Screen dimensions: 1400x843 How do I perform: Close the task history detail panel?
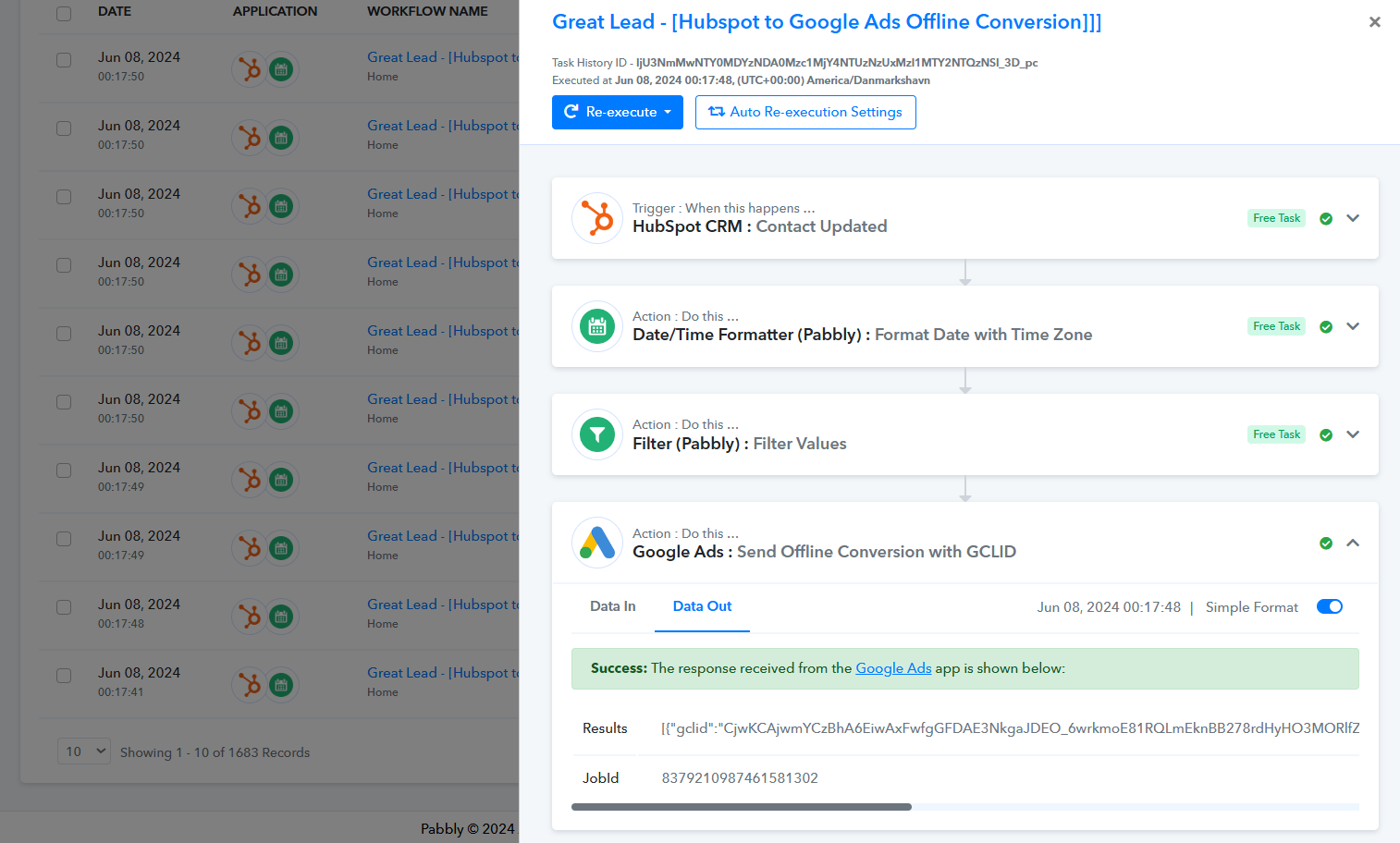(1375, 22)
